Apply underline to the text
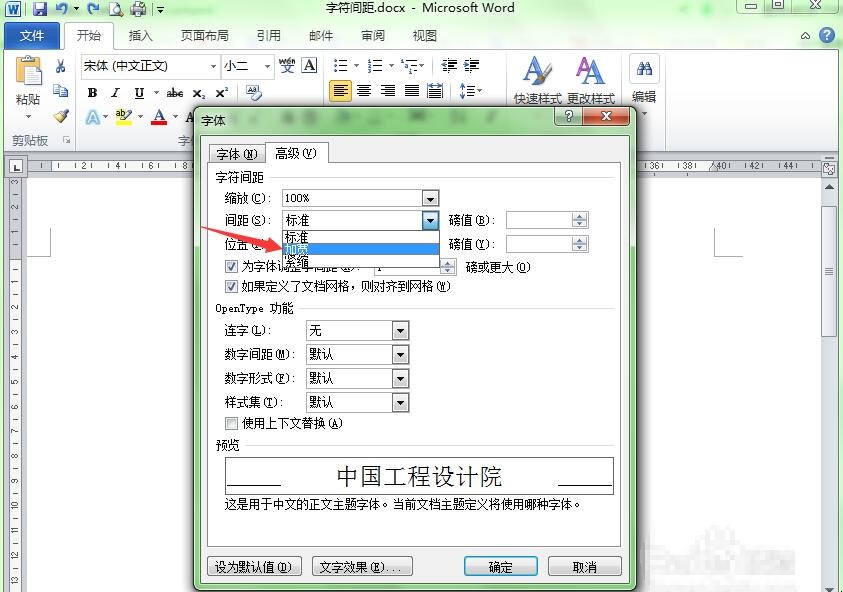Viewport: 843px width, 592px height. coord(138,92)
